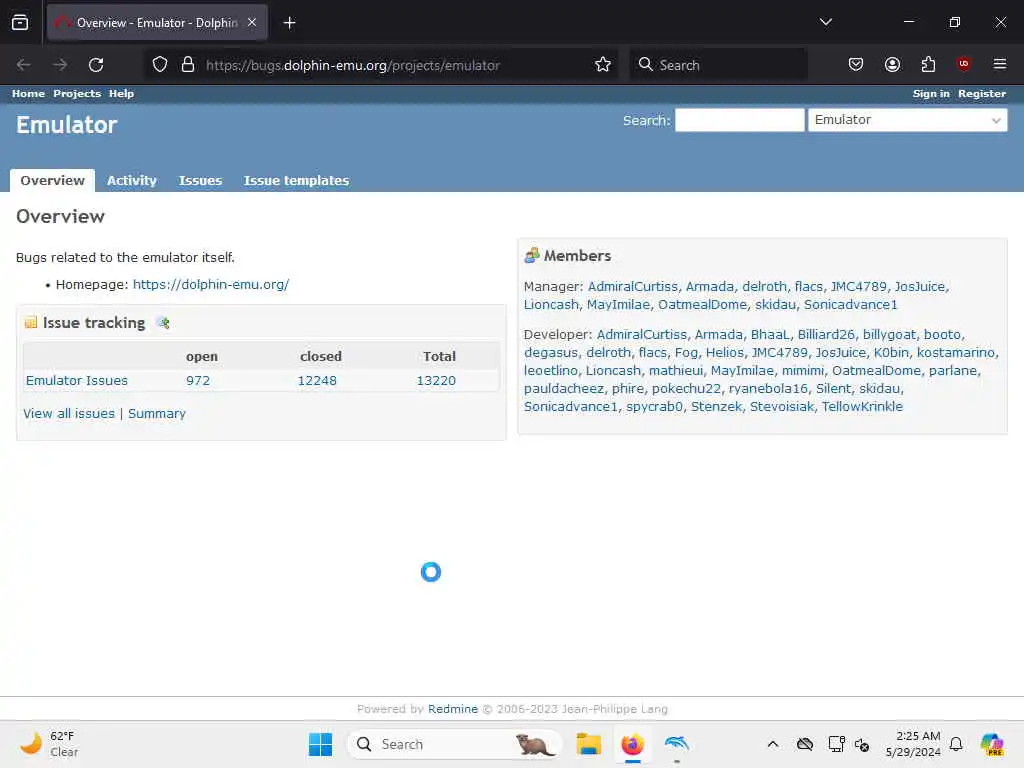This screenshot has width=1024, height=768.
Task: Reload the current page
Action: point(96,65)
